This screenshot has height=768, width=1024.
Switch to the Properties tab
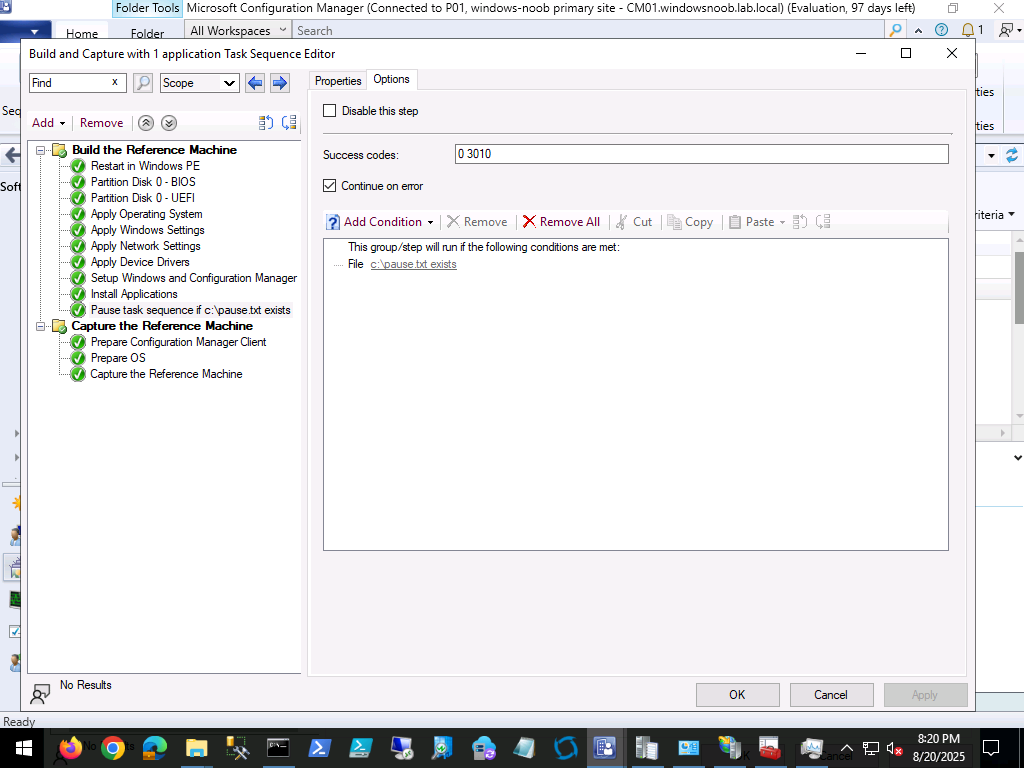tap(338, 81)
